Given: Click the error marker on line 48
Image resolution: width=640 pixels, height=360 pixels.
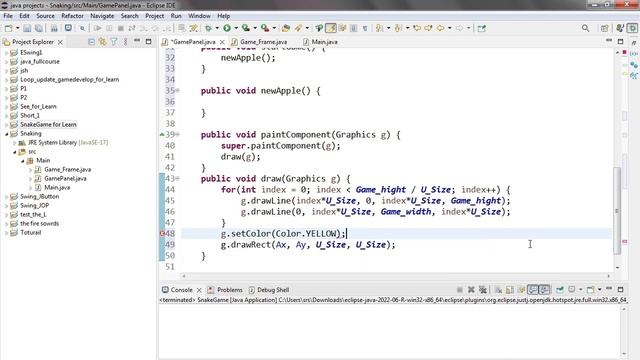Looking at the screenshot, I should pyautogui.click(x=162, y=233).
